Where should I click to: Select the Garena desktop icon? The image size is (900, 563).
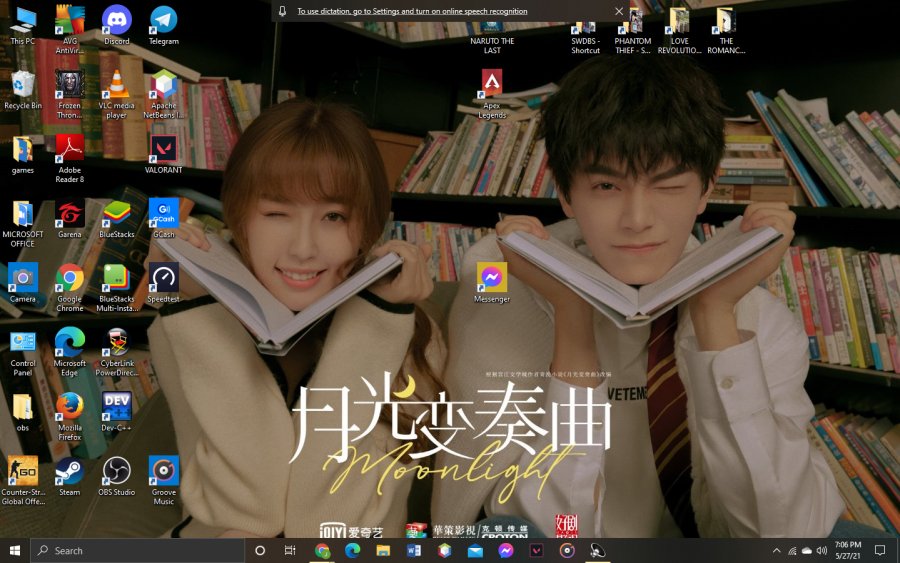[x=69, y=213]
